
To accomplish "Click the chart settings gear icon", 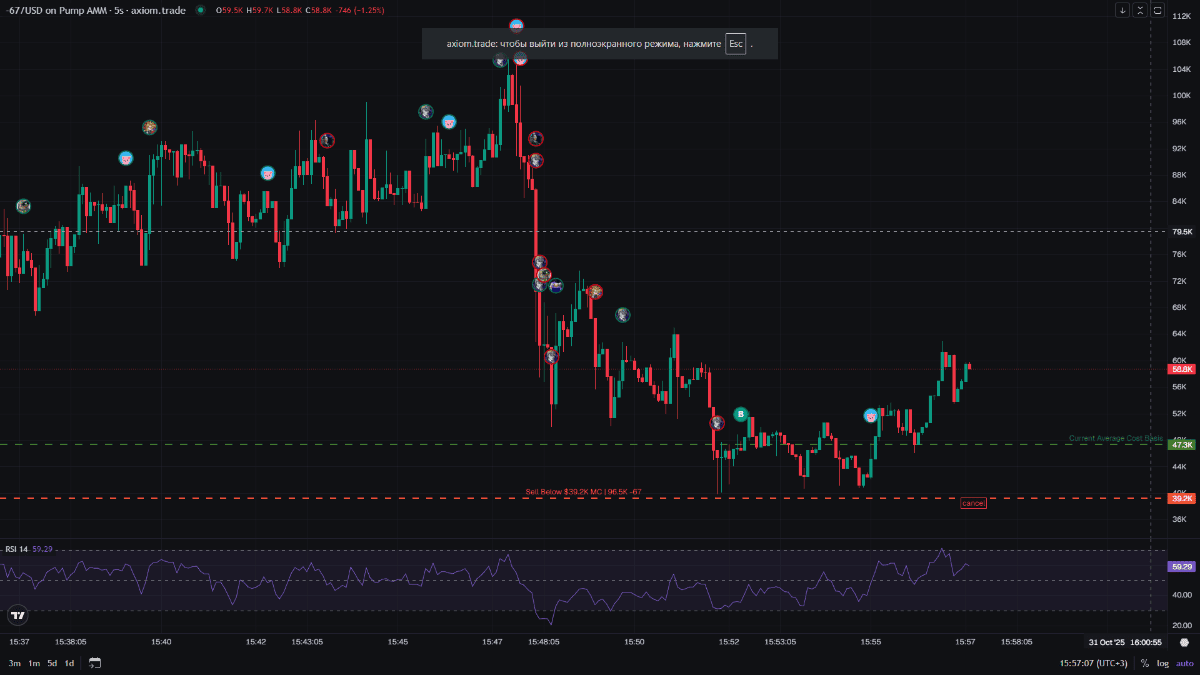I will point(1184,642).
